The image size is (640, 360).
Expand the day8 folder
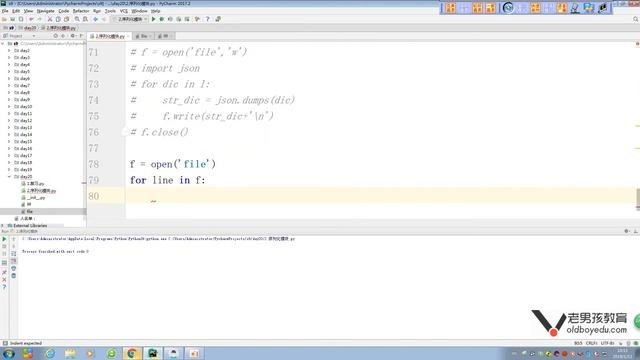(9, 93)
